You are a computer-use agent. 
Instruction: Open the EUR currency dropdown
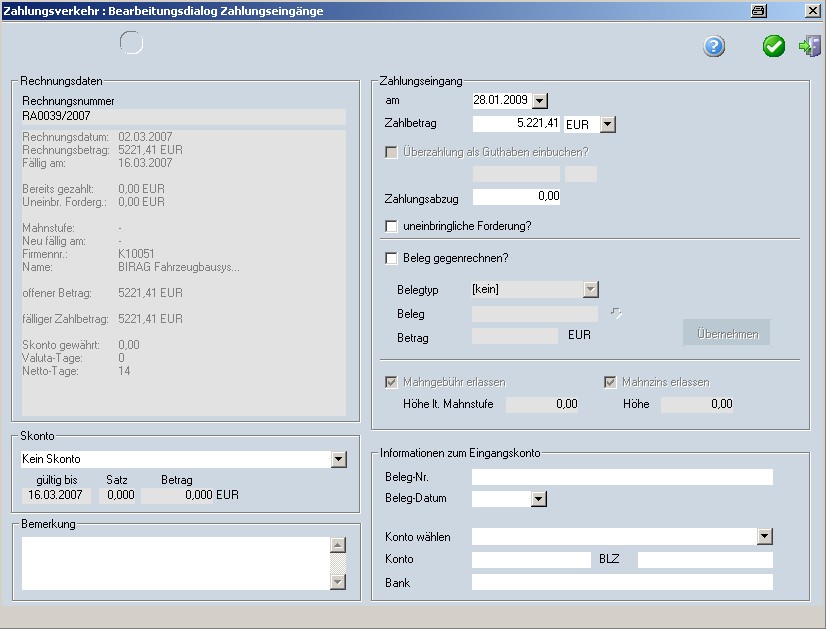coord(607,125)
